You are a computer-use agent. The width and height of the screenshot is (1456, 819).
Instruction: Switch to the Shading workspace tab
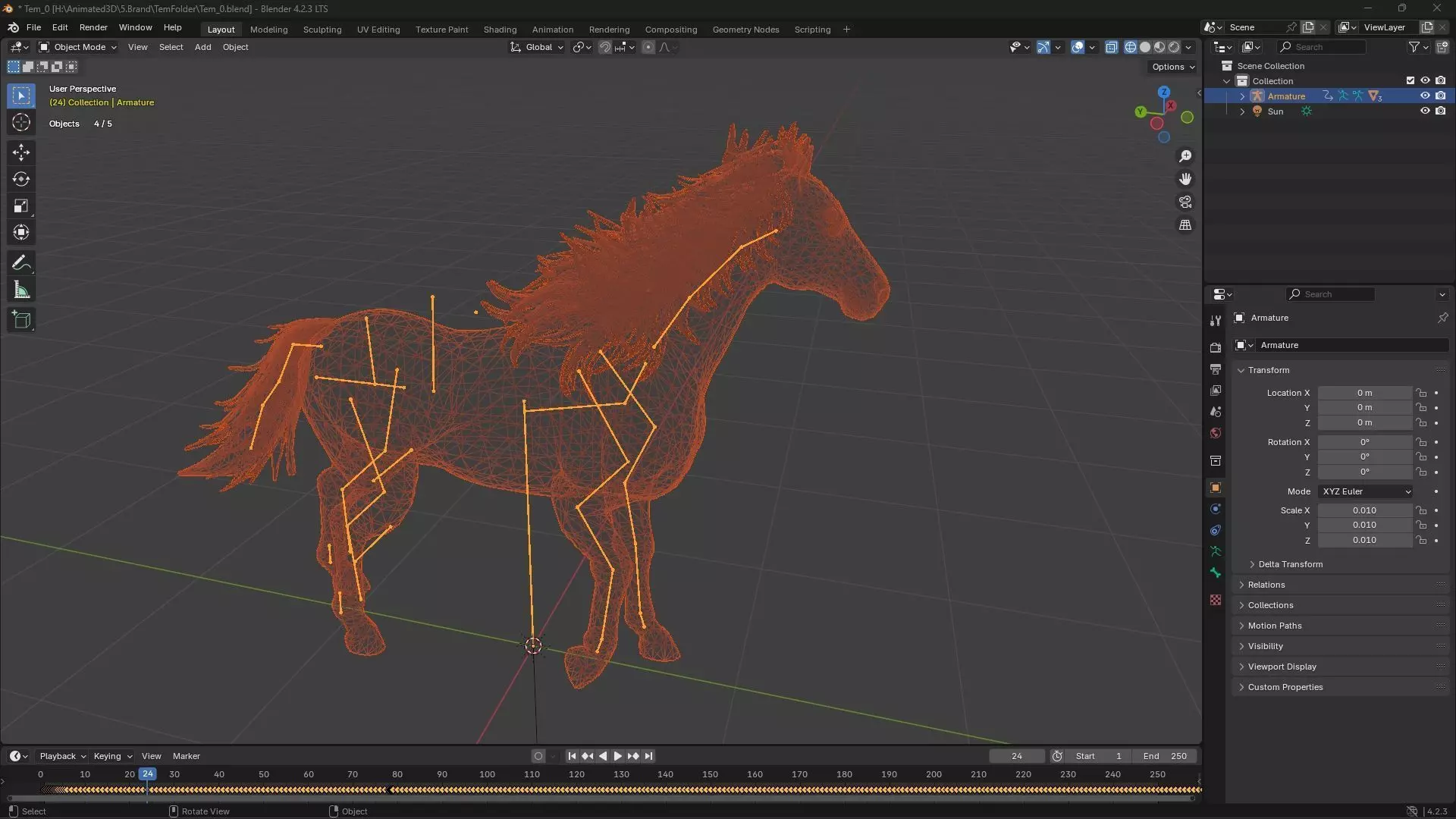[x=500, y=30]
